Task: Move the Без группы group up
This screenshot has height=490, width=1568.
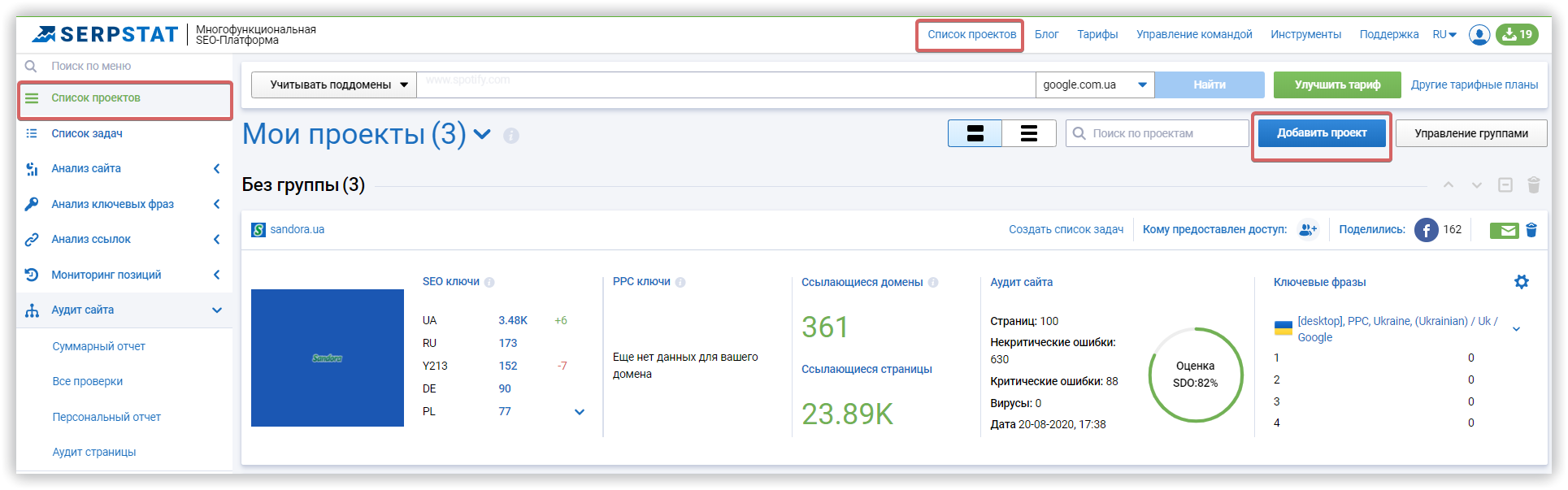Action: click(1449, 185)
